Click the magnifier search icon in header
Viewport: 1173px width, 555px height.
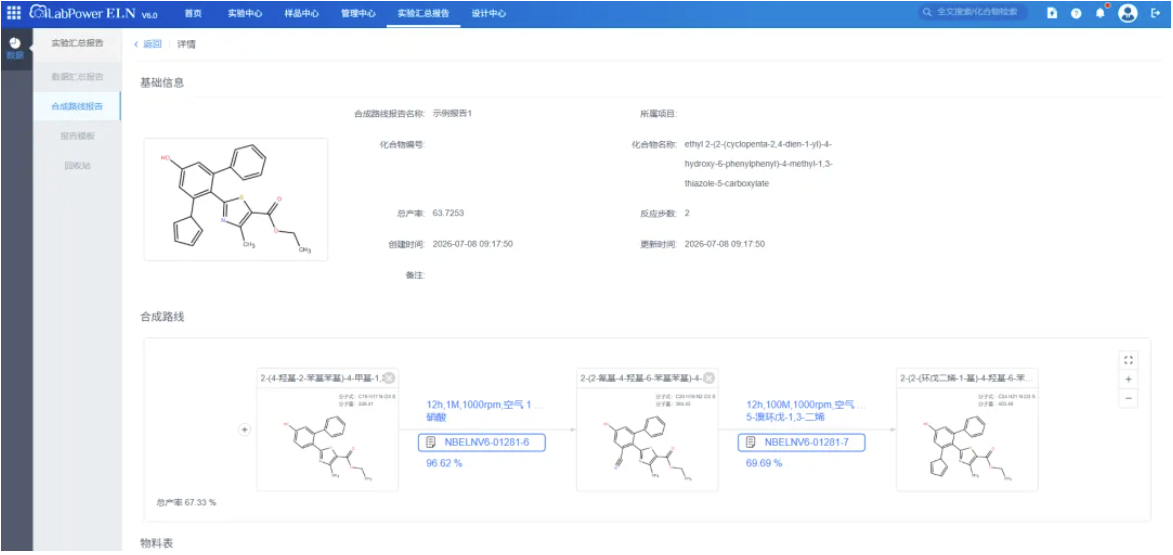(928, 13)
